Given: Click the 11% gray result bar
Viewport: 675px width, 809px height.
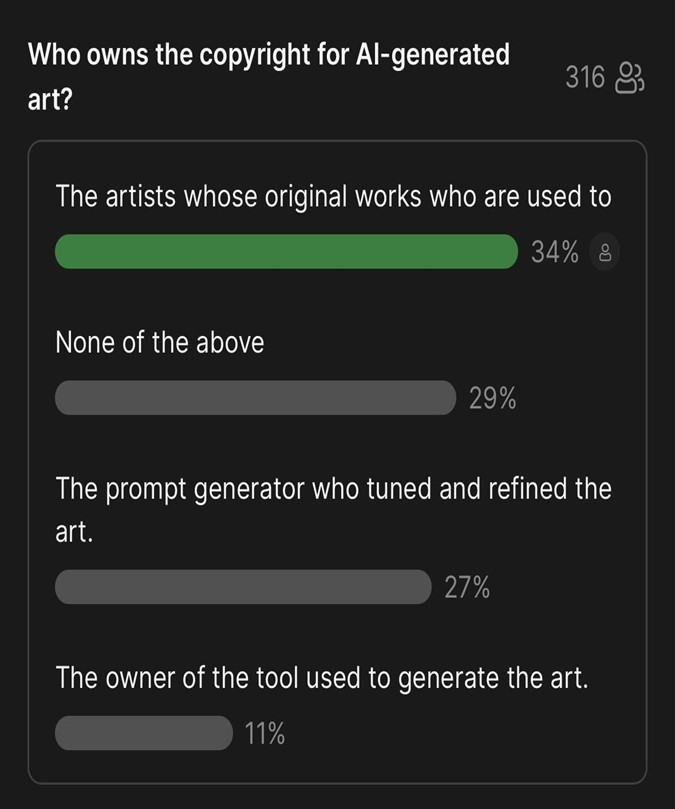Looking at the screenshot, I should [144, 733].
